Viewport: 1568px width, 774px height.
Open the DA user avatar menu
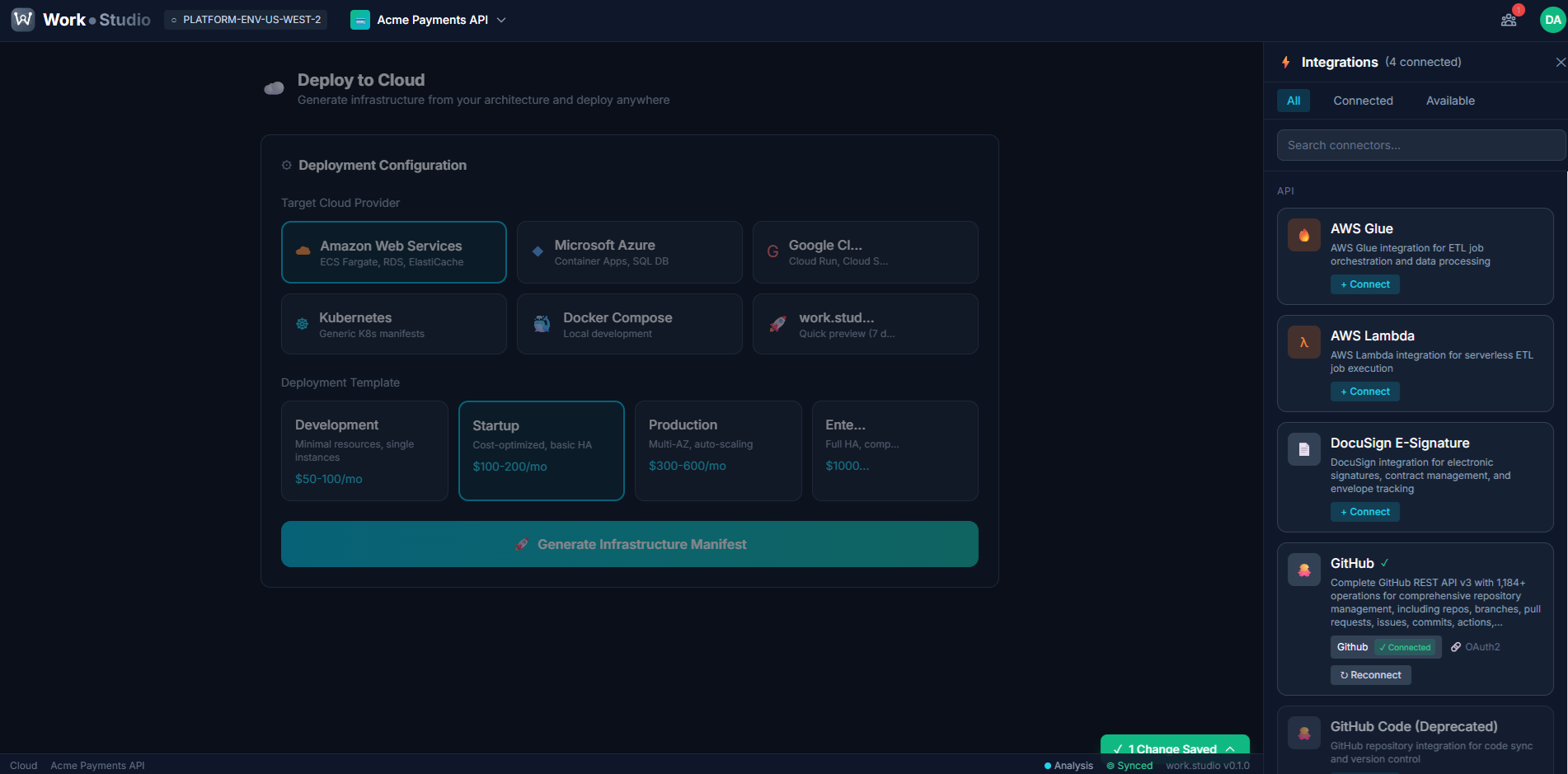tap(1552, 20)
